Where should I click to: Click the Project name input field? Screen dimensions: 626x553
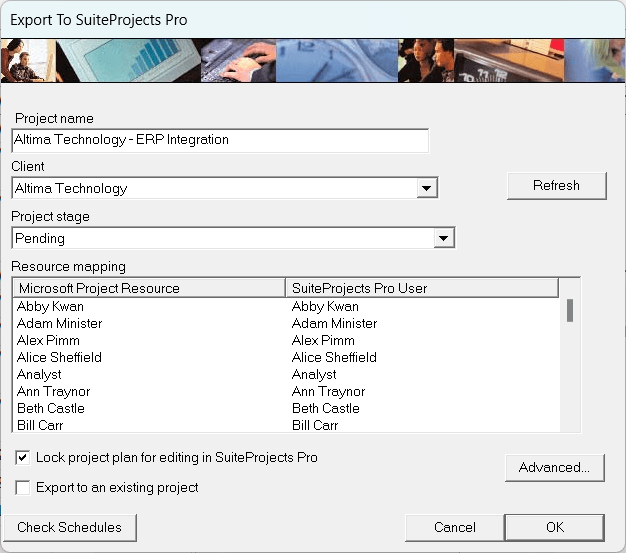point(220,140)
